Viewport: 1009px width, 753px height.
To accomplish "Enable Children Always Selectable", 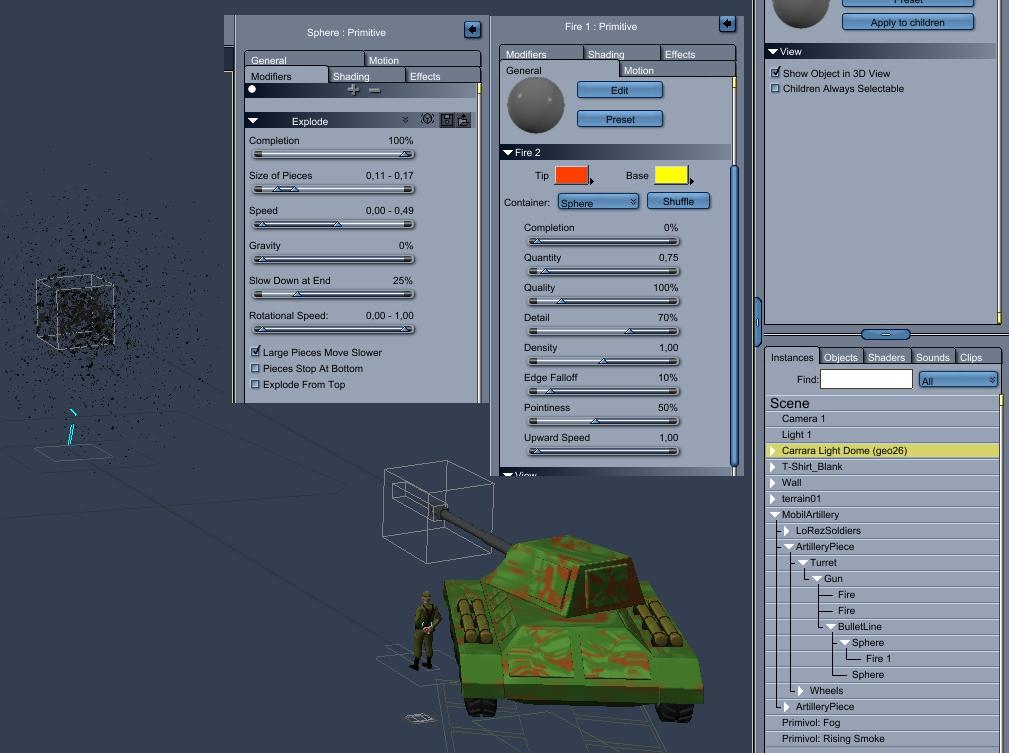I will coord(775,88).
